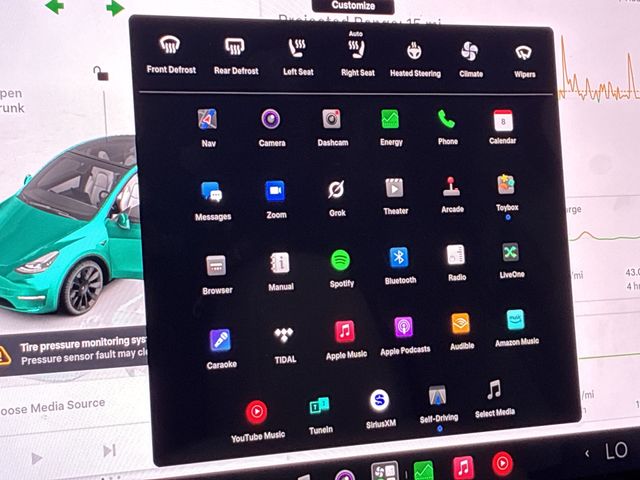Open Energy from the bottom dock
The image size is (640, 480).
[x=423, y=471]
